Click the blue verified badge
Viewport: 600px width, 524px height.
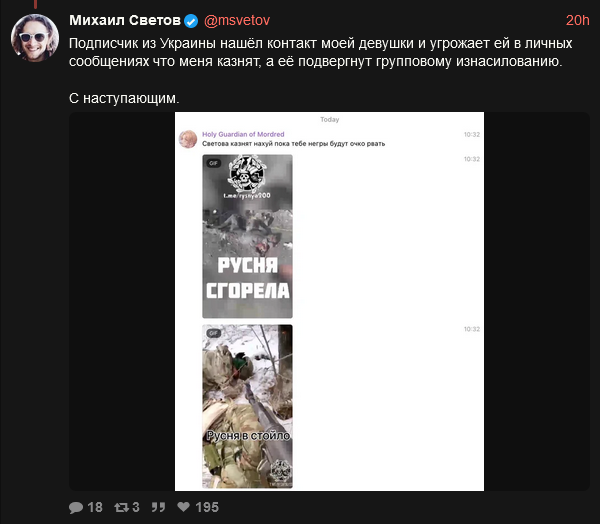191,21
